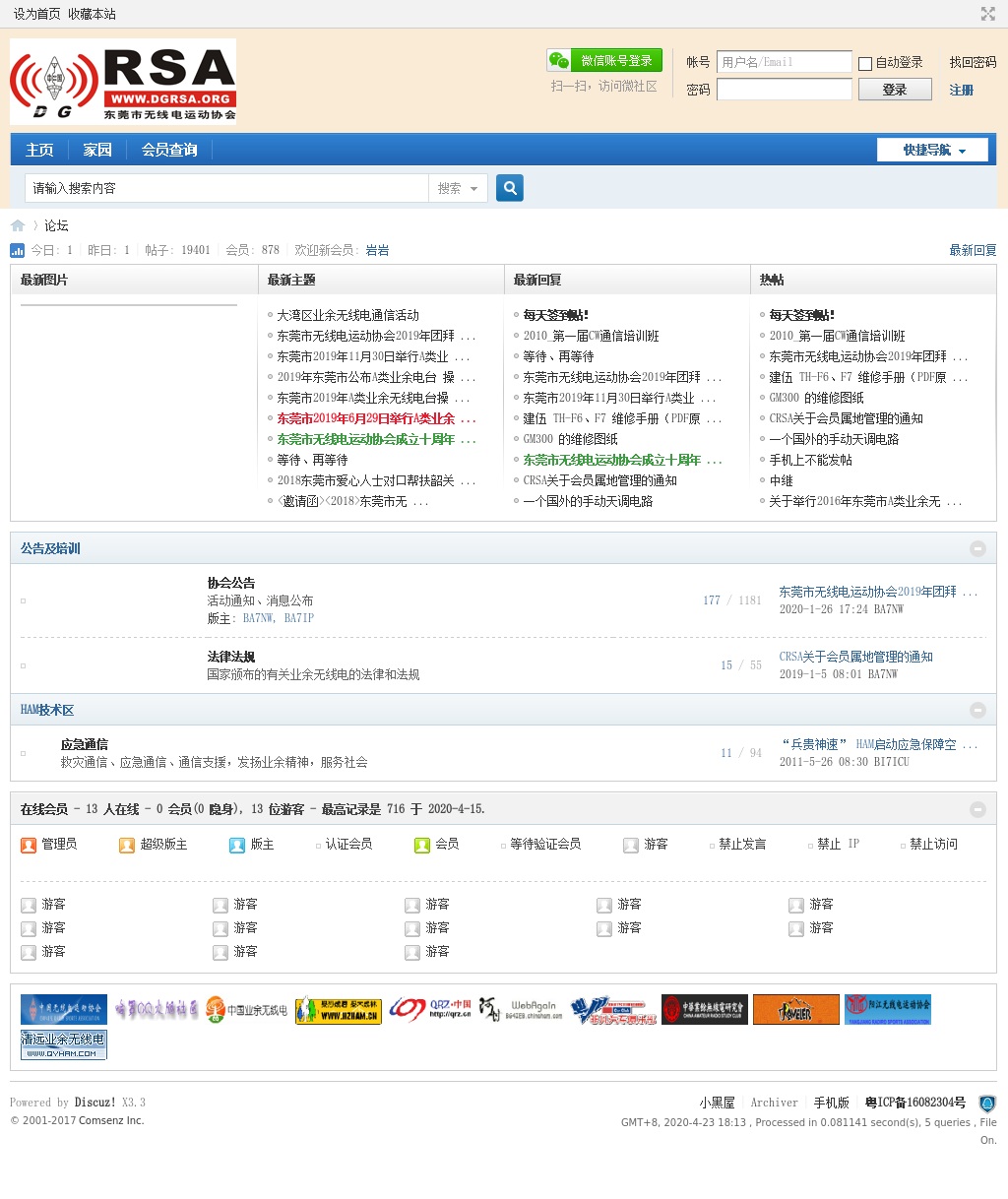
Task: Click the RSA site logo
Action: tap(123, 81)
